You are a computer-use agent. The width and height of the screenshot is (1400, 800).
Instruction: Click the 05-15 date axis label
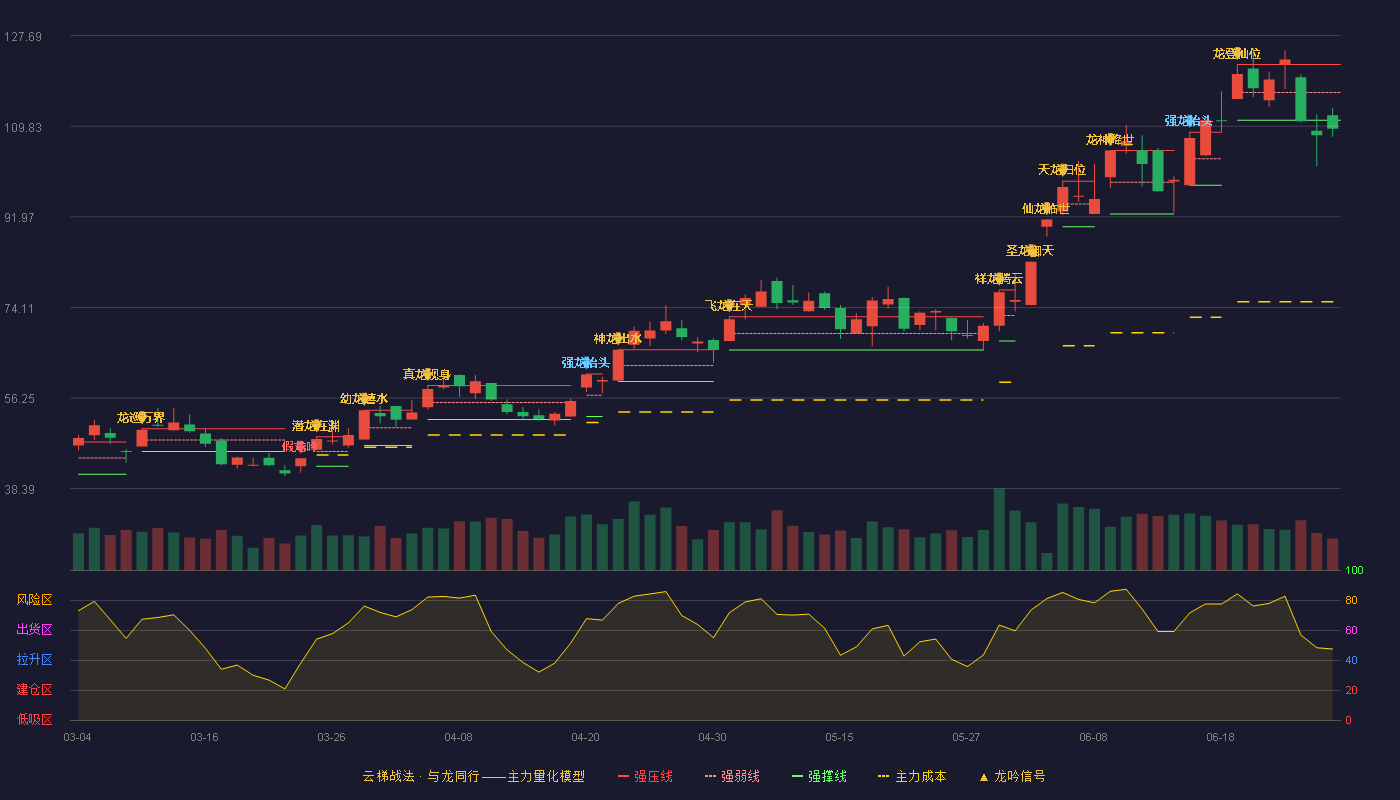coord(839,737)
